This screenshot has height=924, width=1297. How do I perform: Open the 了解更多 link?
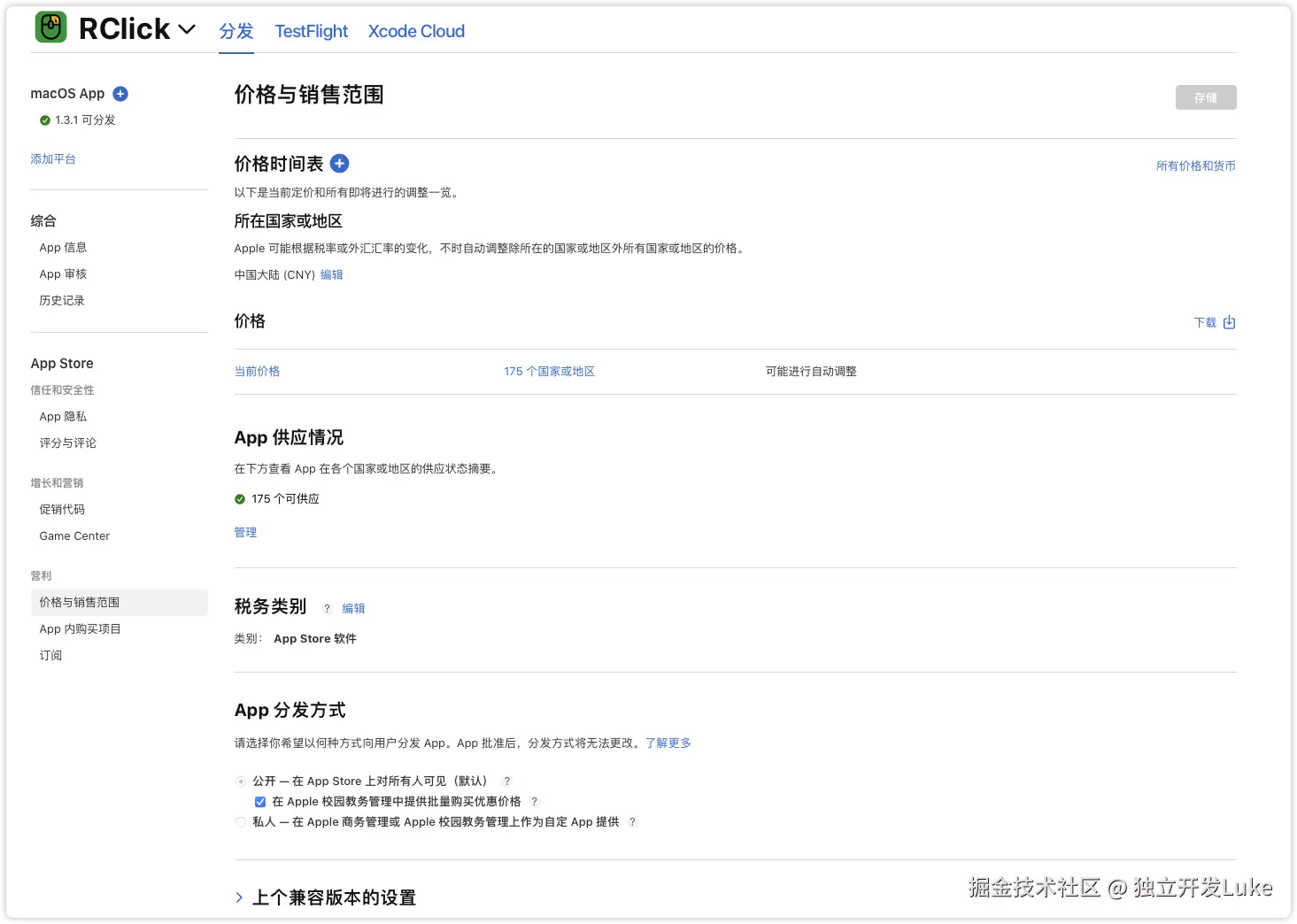click(x=668, y=743)
